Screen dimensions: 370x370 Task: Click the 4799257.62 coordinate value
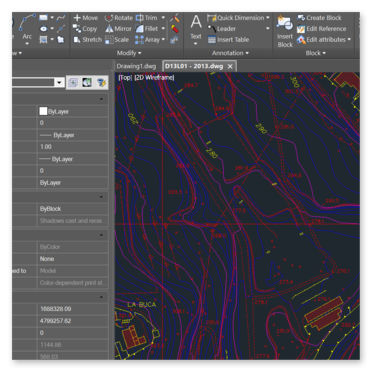[x=55, y=321]
